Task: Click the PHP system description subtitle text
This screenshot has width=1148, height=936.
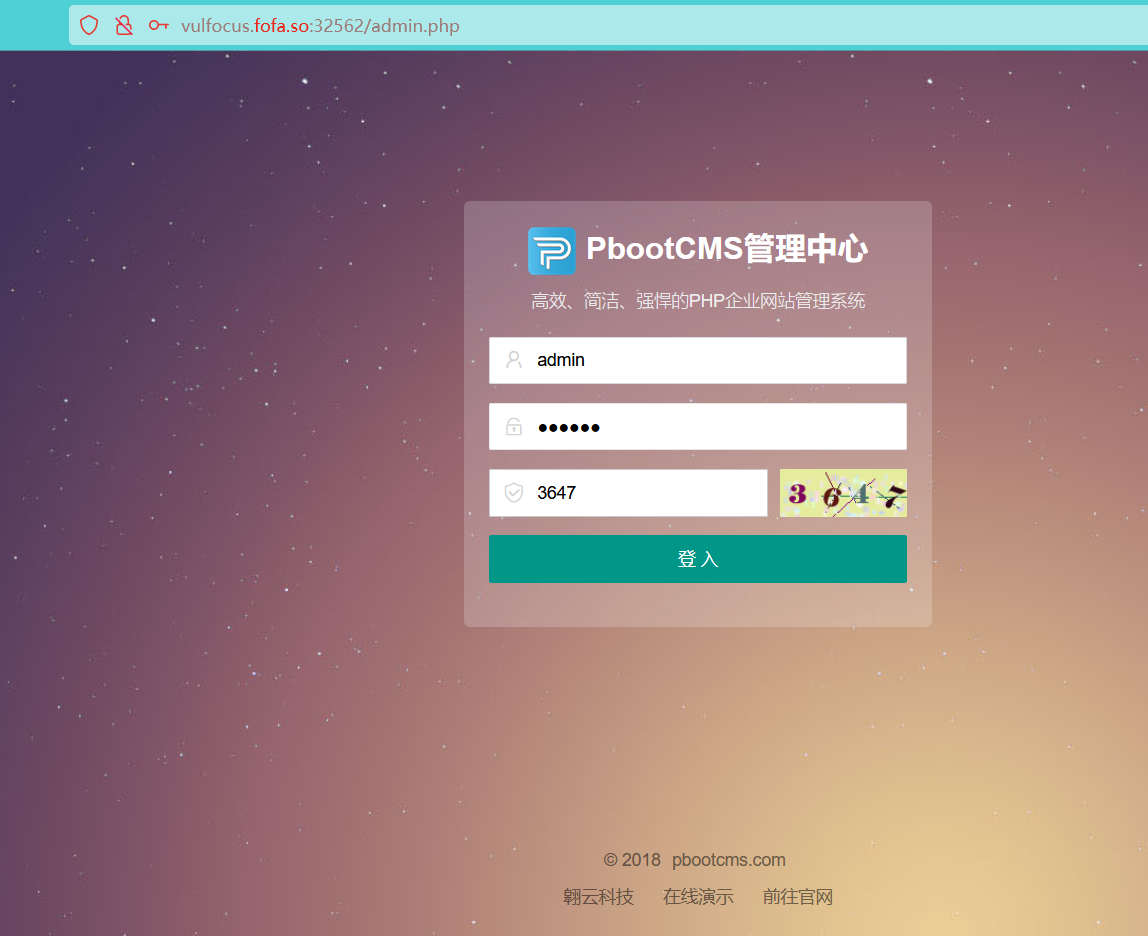Action: click(698, 300)
